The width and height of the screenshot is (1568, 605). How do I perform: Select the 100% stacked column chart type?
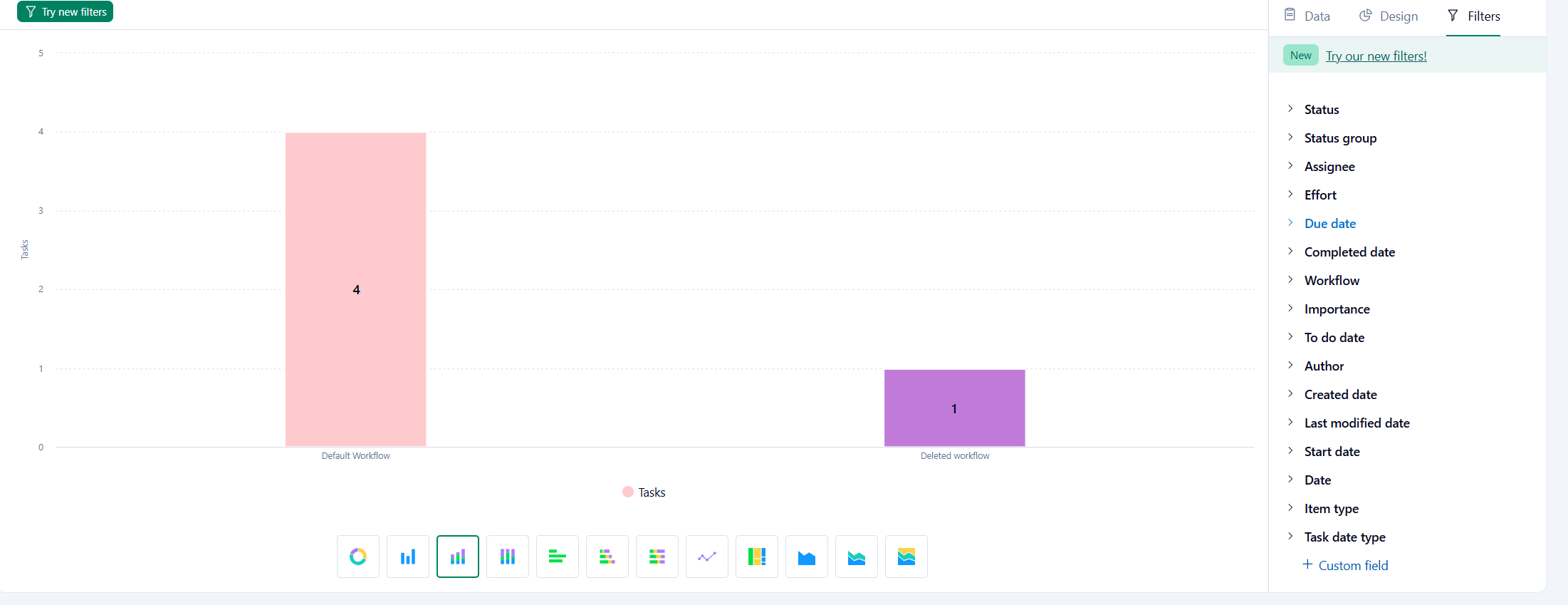coord(508,557)
